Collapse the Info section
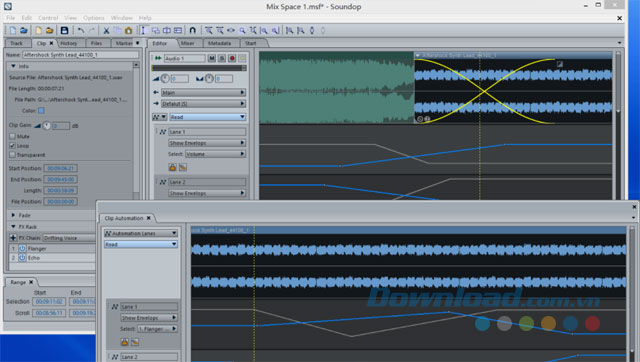This screenshot has width=640, height=362. pyautogui.click(x=13, y=66)
